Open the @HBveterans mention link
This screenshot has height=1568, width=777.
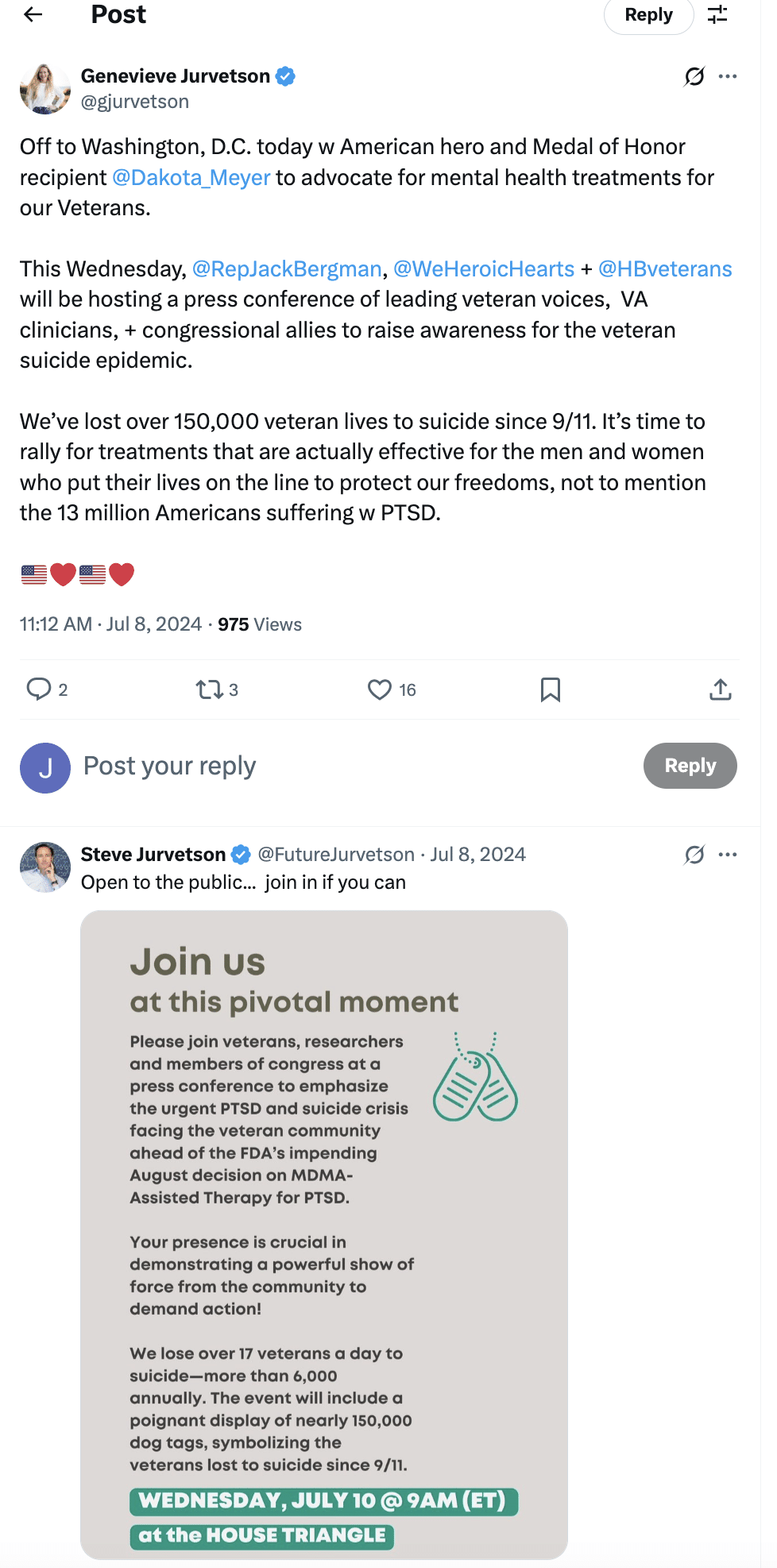click(665, 269)
